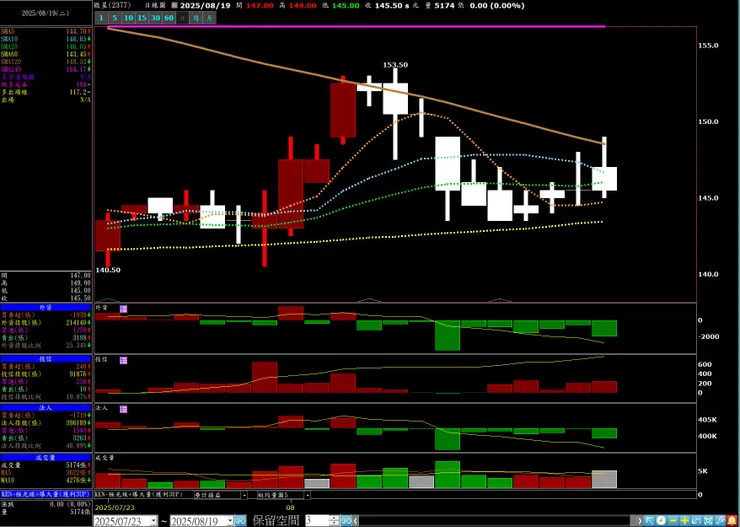Click the camera snapshot icon
The width and height of the screenshot is (740, 527).
click(708, 521)
